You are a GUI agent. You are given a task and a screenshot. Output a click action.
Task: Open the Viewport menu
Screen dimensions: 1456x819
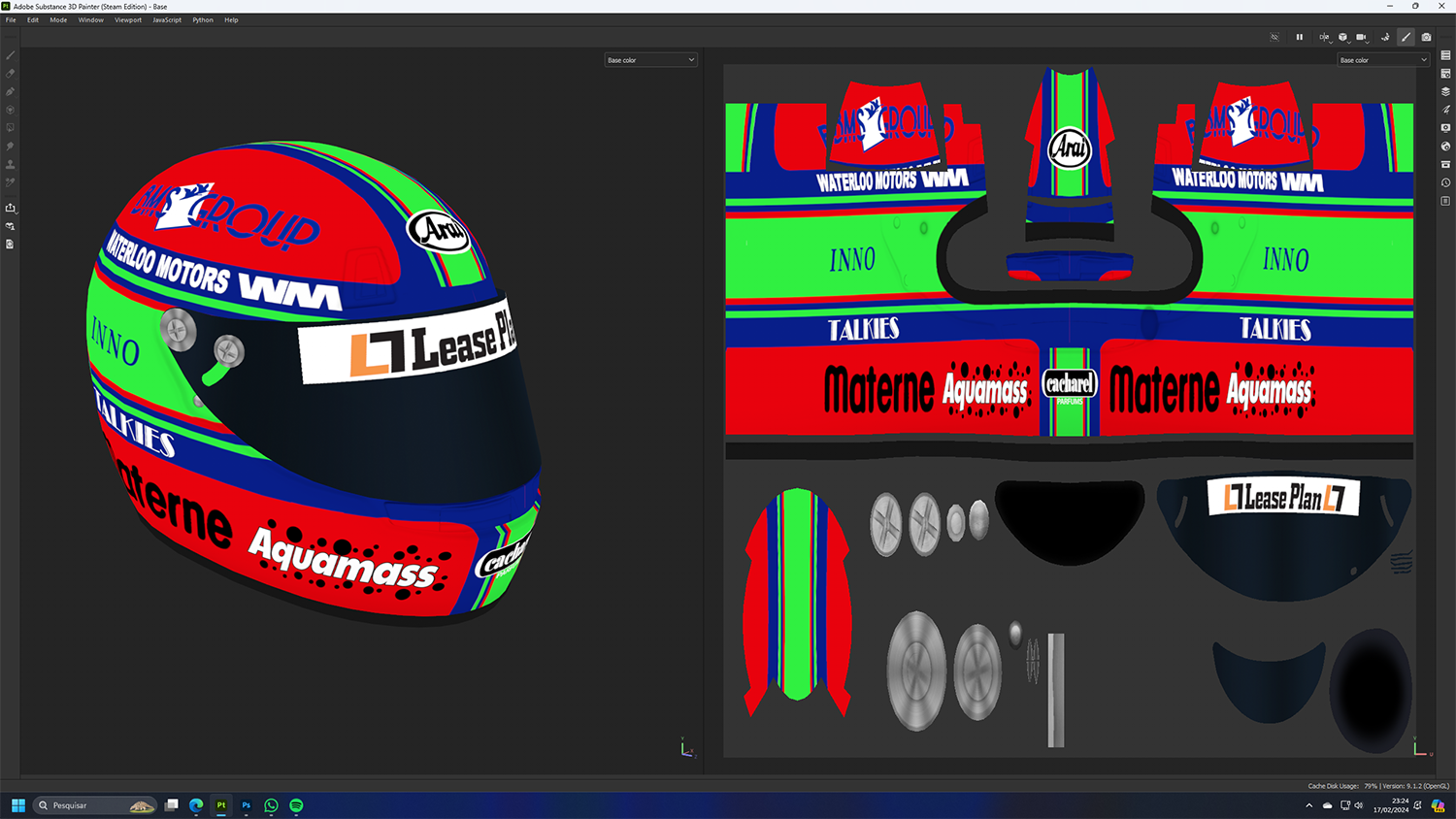pos(128,19)
